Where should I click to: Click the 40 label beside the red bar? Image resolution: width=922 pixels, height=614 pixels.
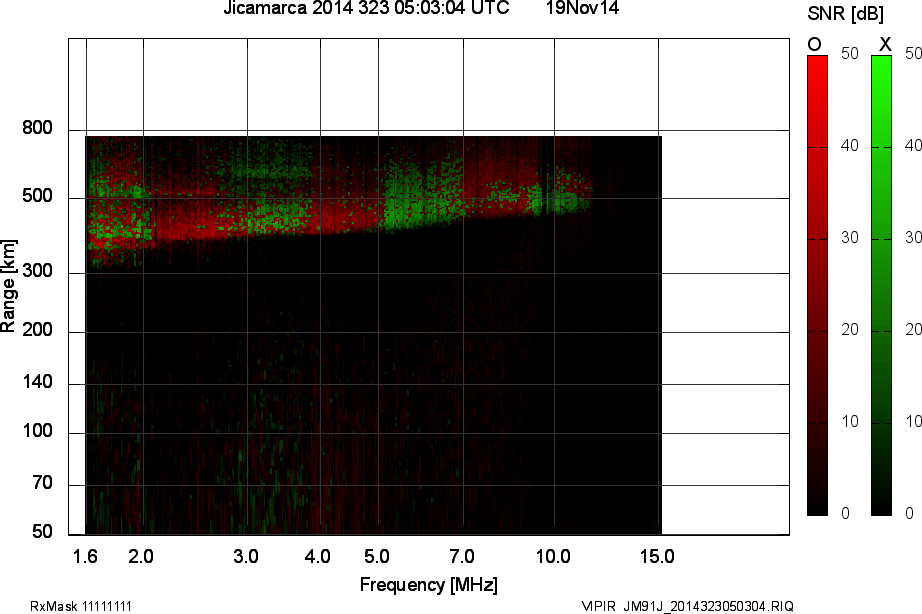click(x=850, y=146)
